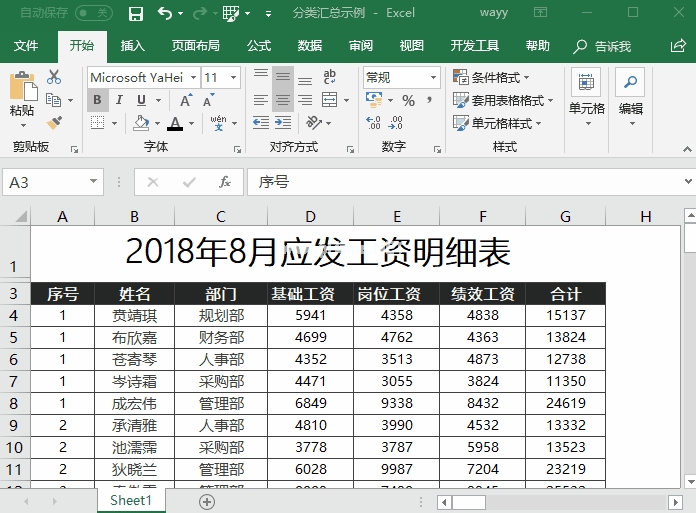Click the 告诉我 search box
Screen dimensions: 696x513
(602, 46)
